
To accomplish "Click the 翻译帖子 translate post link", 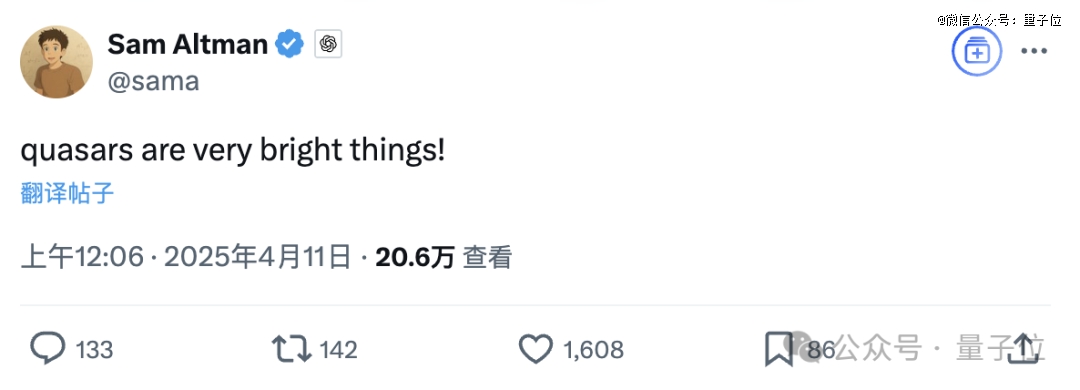I will coord(67,194).
